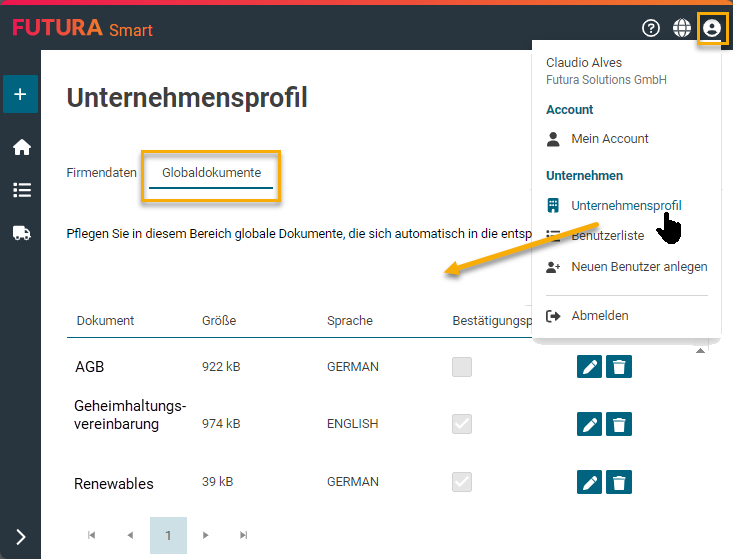Jump to last page in pagination
733x559 pixels.
(243, 536)
